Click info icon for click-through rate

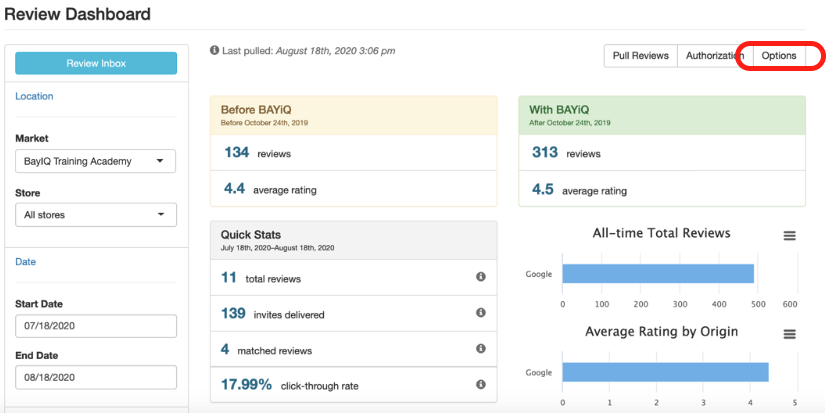click(x=481, y=384)
